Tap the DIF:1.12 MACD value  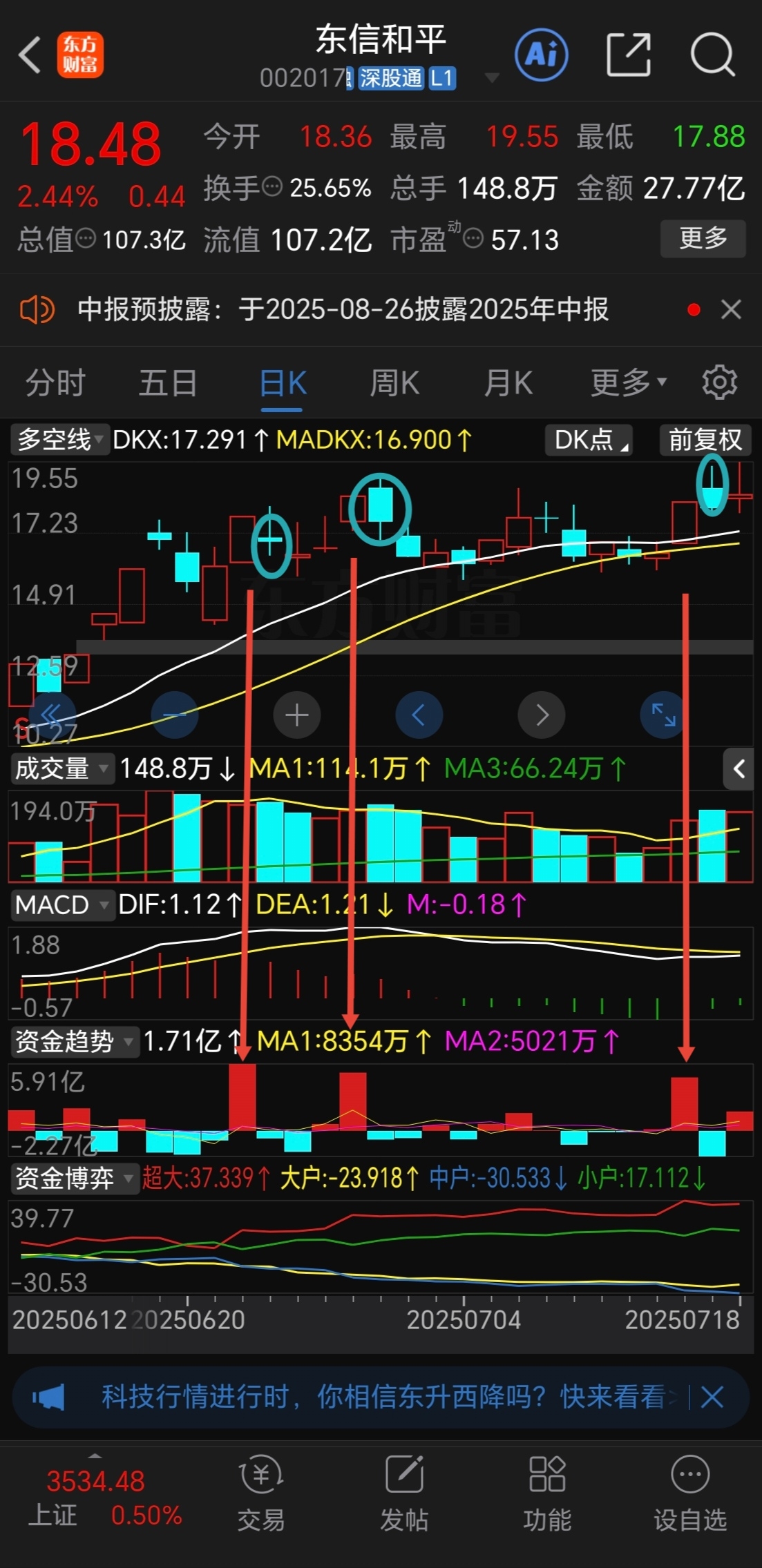pos(180,904)
